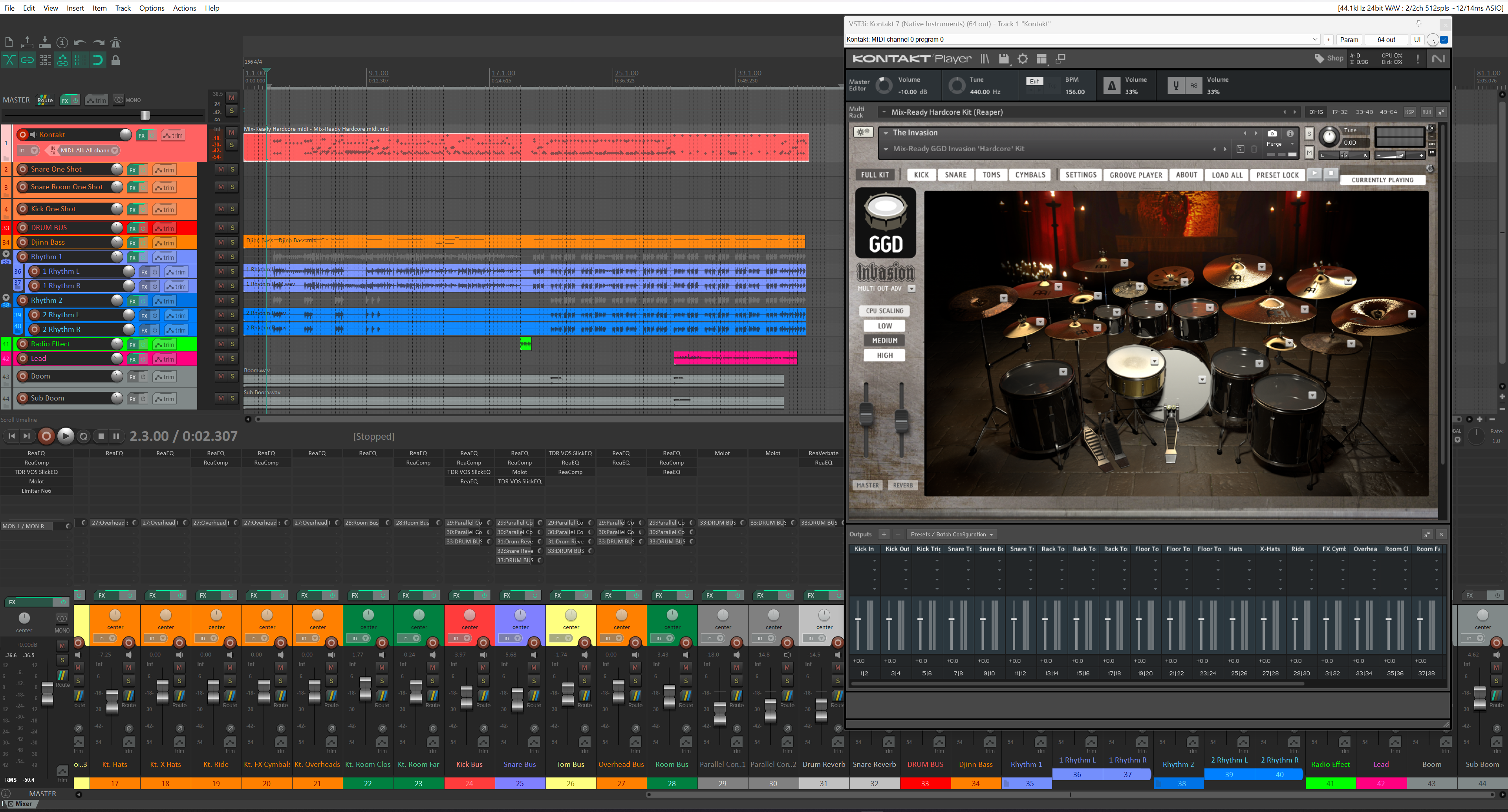Open Presets / Batch Configuration dropdown
The image size is (1508, 812).
pos(952,534)
